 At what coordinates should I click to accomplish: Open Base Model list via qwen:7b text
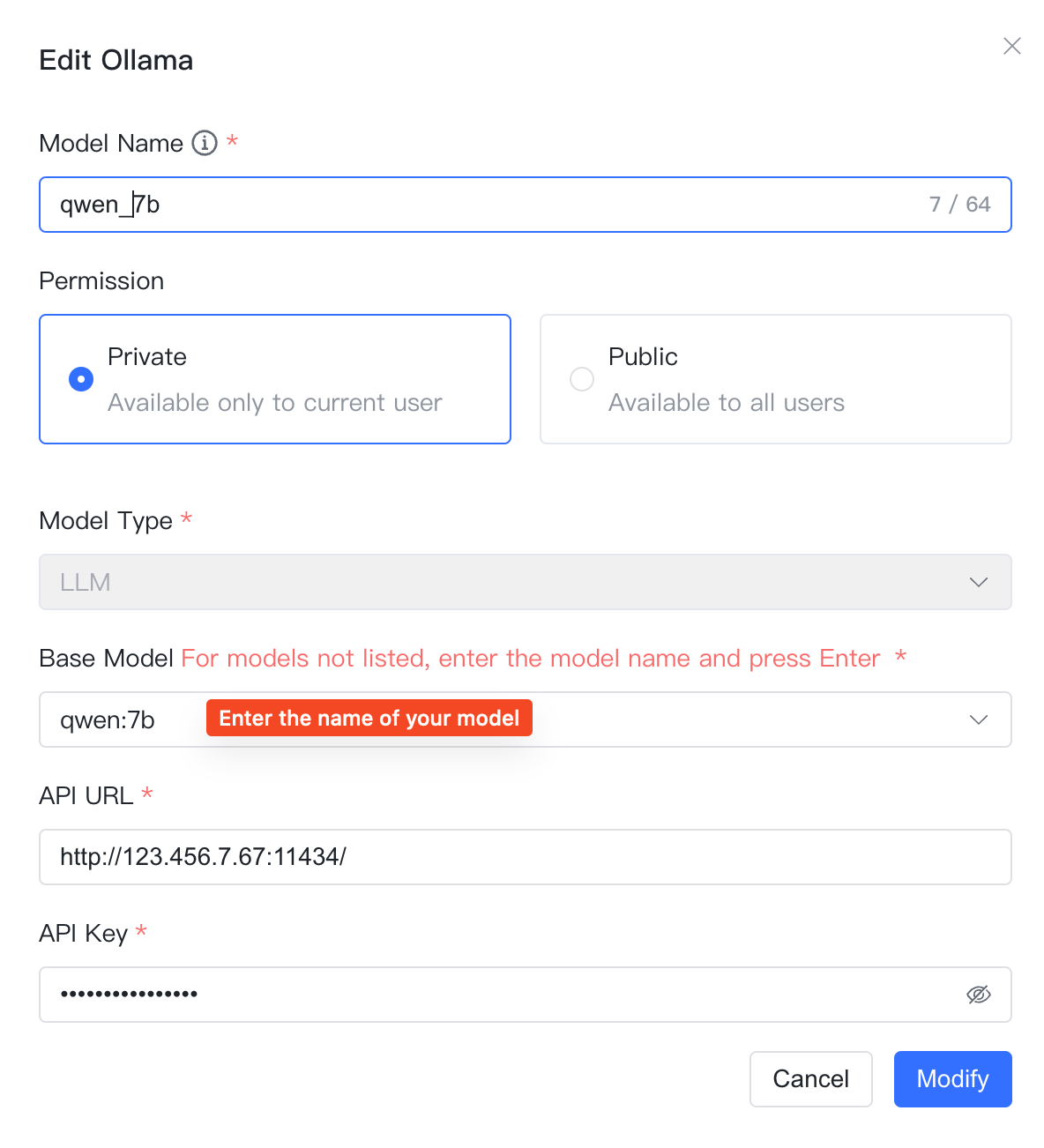108,720
